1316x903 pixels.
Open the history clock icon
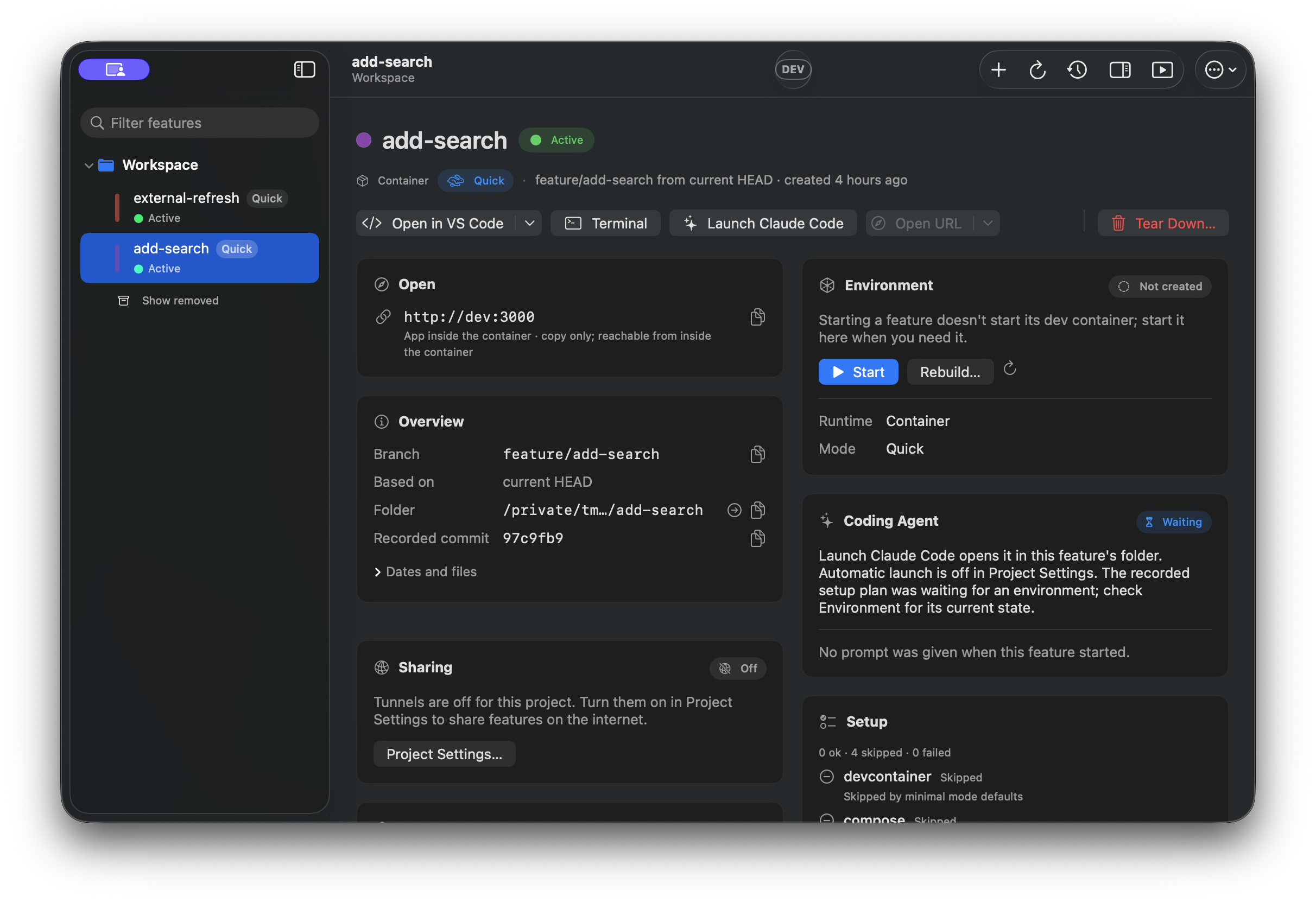1077,69
